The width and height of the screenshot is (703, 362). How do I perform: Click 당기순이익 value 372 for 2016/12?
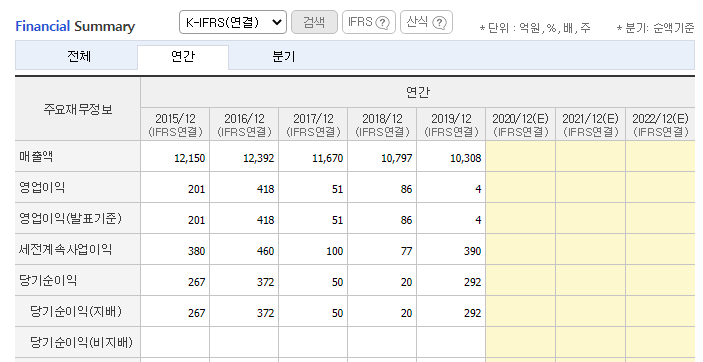click(x=265, y=282)
